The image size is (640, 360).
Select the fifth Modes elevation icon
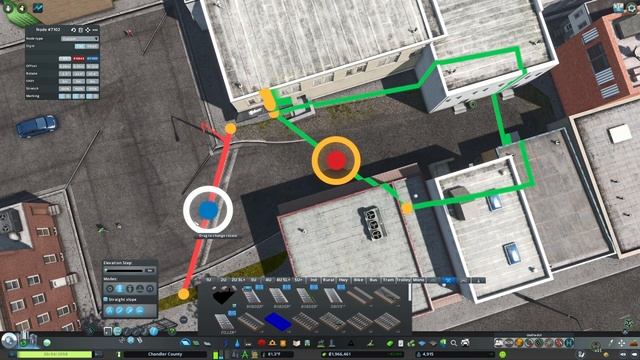(150, 289)
